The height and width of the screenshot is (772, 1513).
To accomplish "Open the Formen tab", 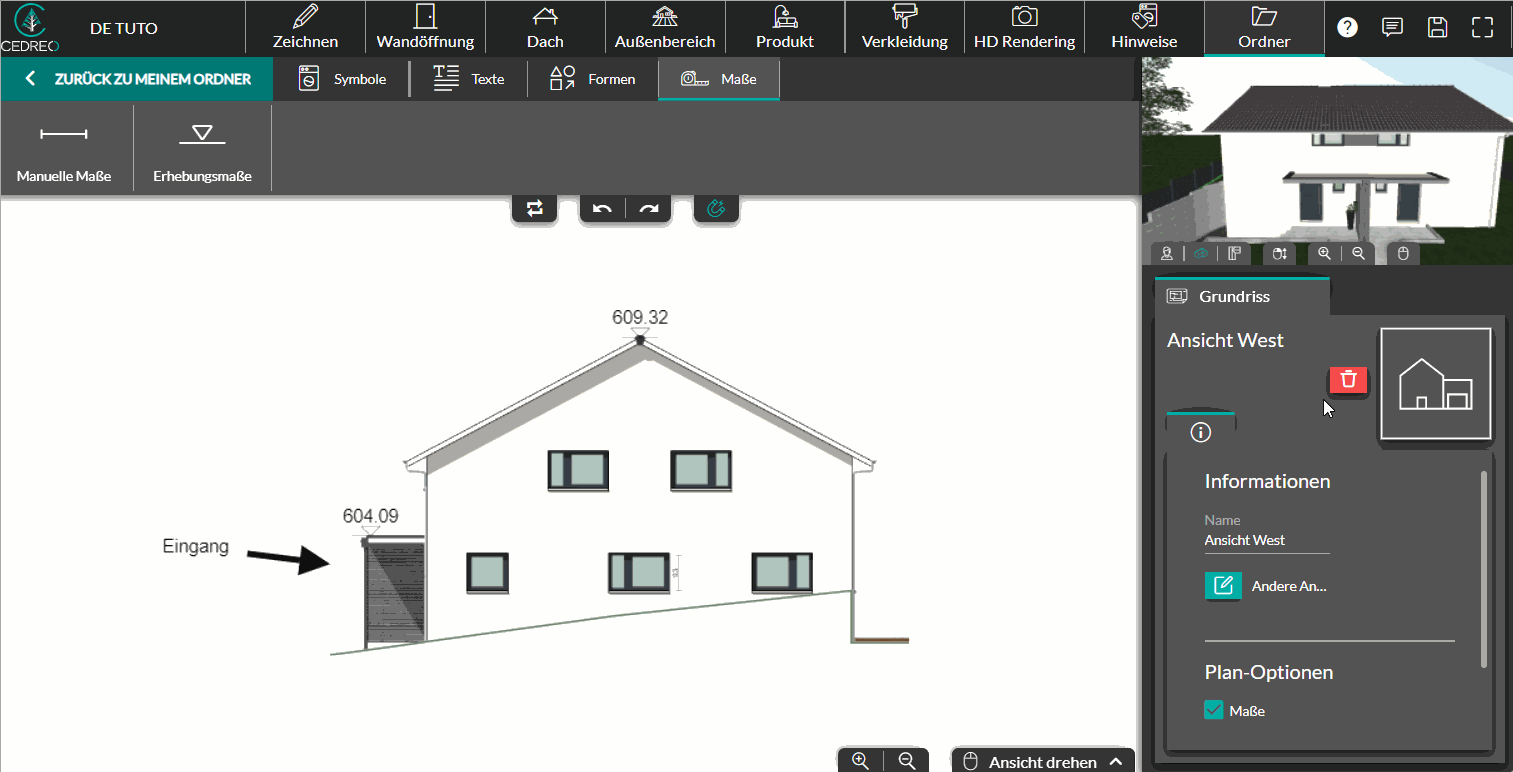I will coord(593,79).
